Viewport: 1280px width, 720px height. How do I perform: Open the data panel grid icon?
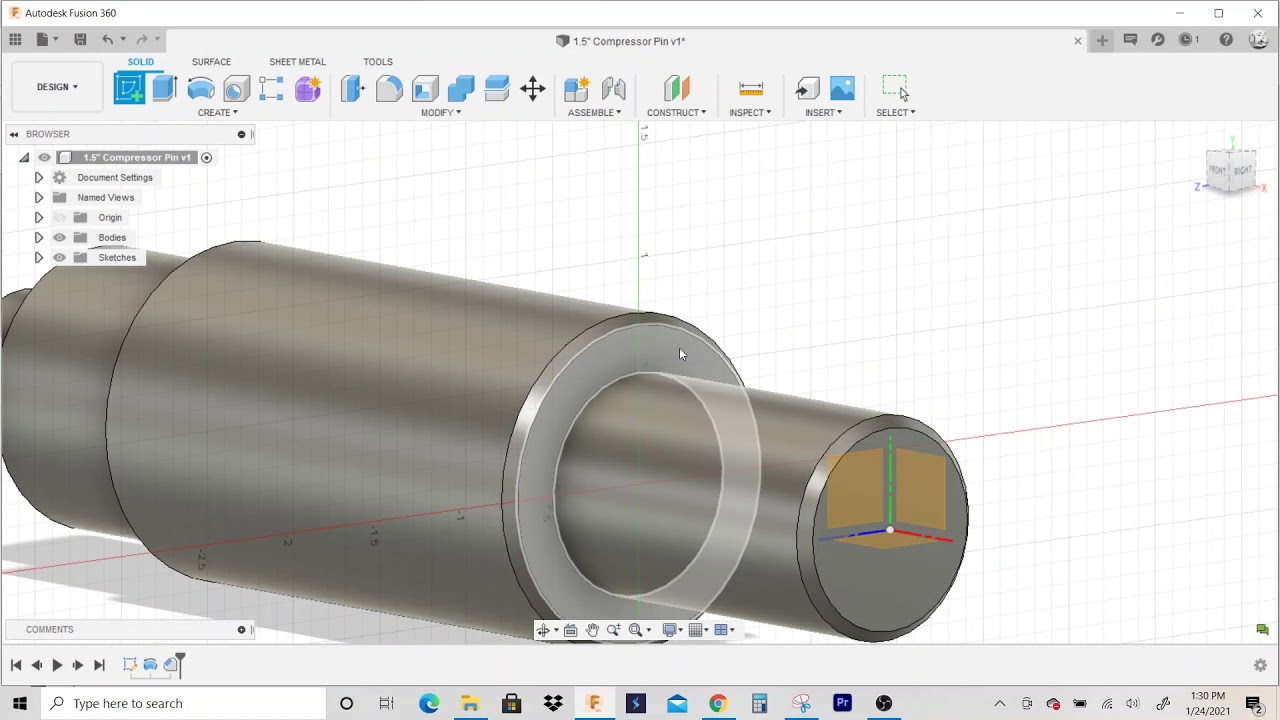(x=15, y=40)
